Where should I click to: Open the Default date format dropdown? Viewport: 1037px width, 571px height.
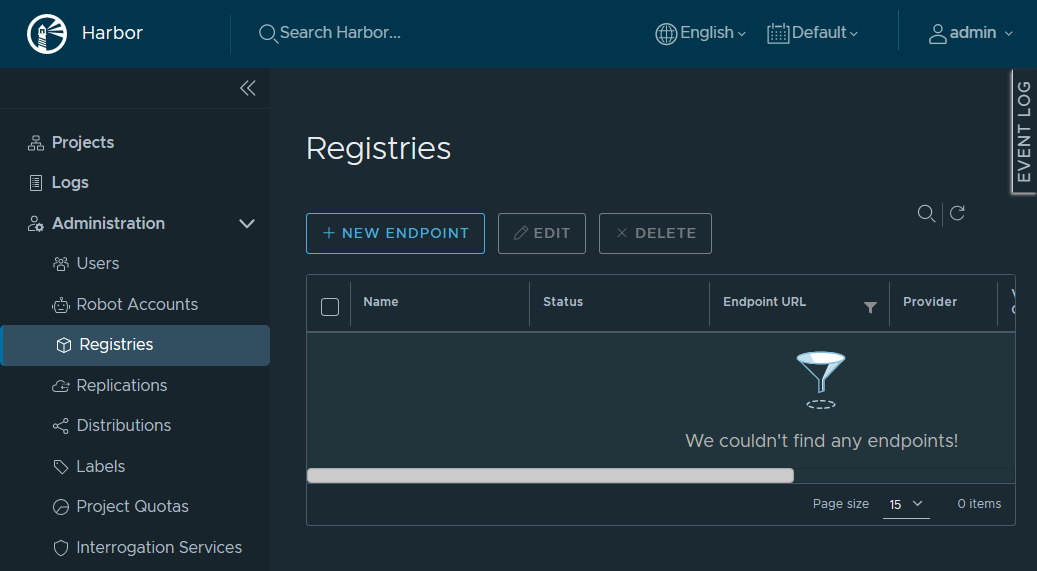(813, 33)
